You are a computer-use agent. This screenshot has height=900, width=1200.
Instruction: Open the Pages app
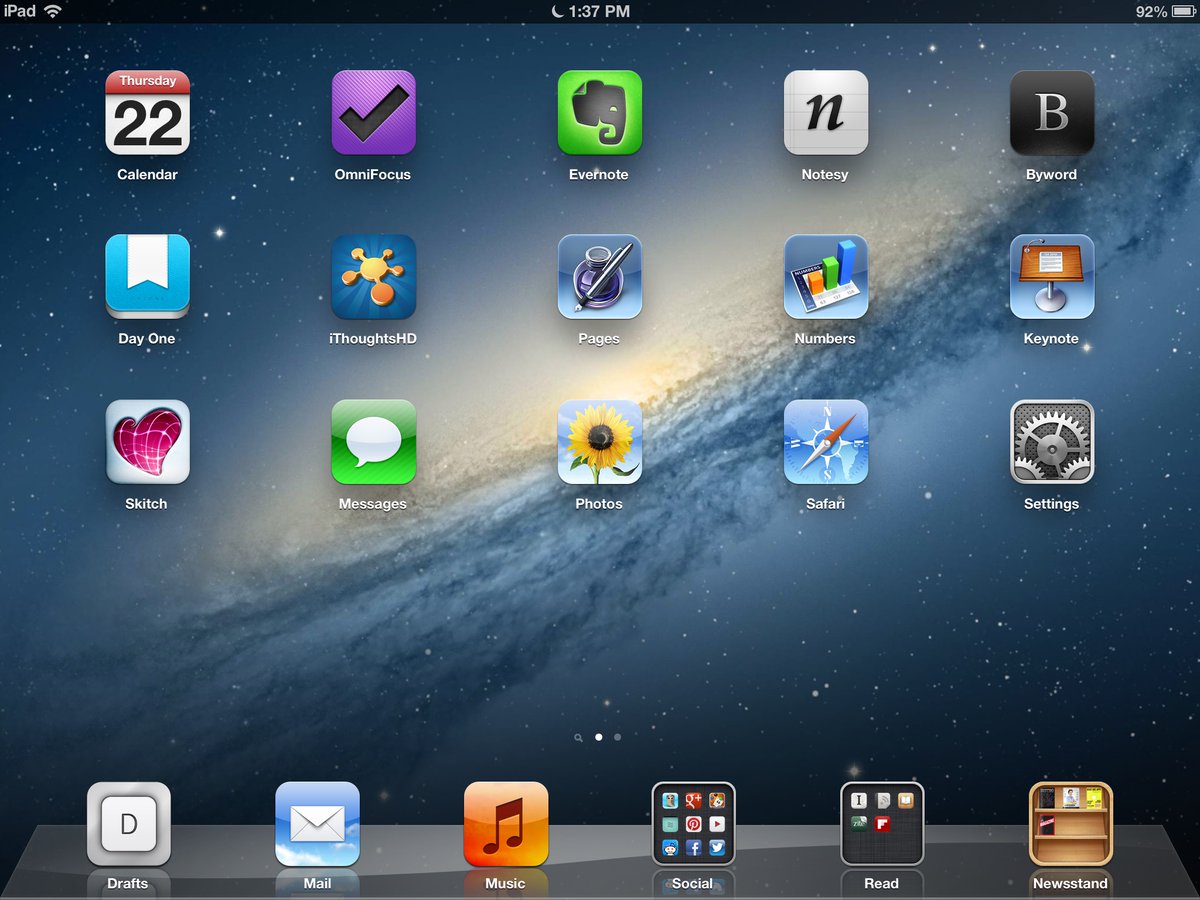[x=599, y=277]
